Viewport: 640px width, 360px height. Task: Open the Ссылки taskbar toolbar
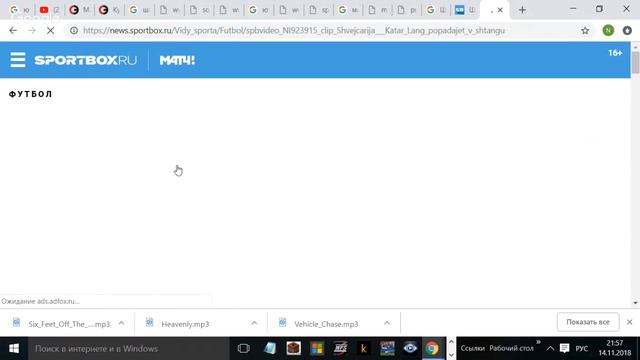(472, 349)
